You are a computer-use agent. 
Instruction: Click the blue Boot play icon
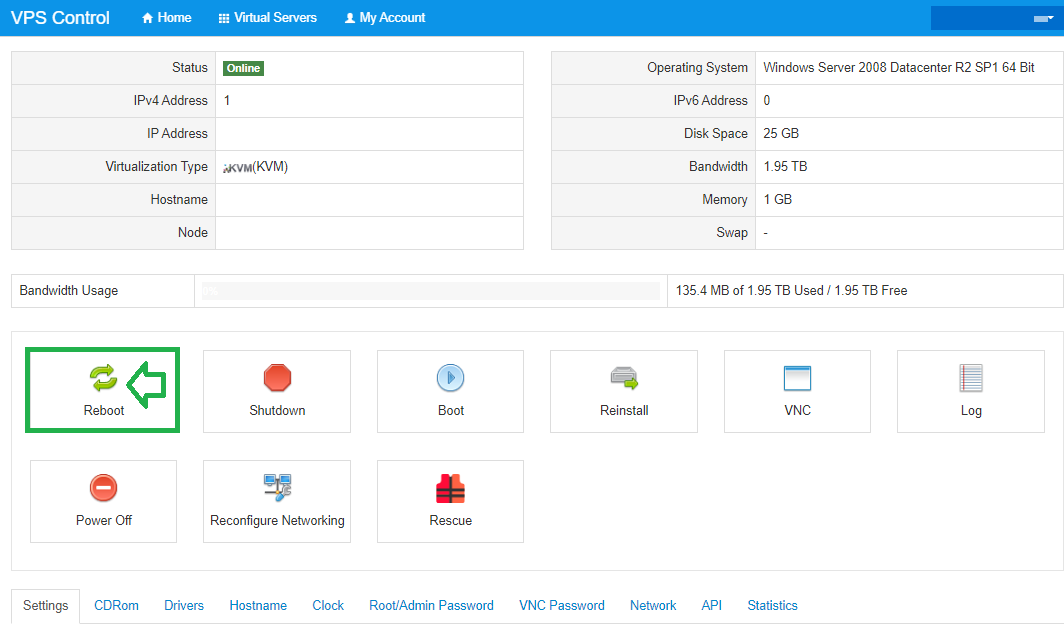450,378
